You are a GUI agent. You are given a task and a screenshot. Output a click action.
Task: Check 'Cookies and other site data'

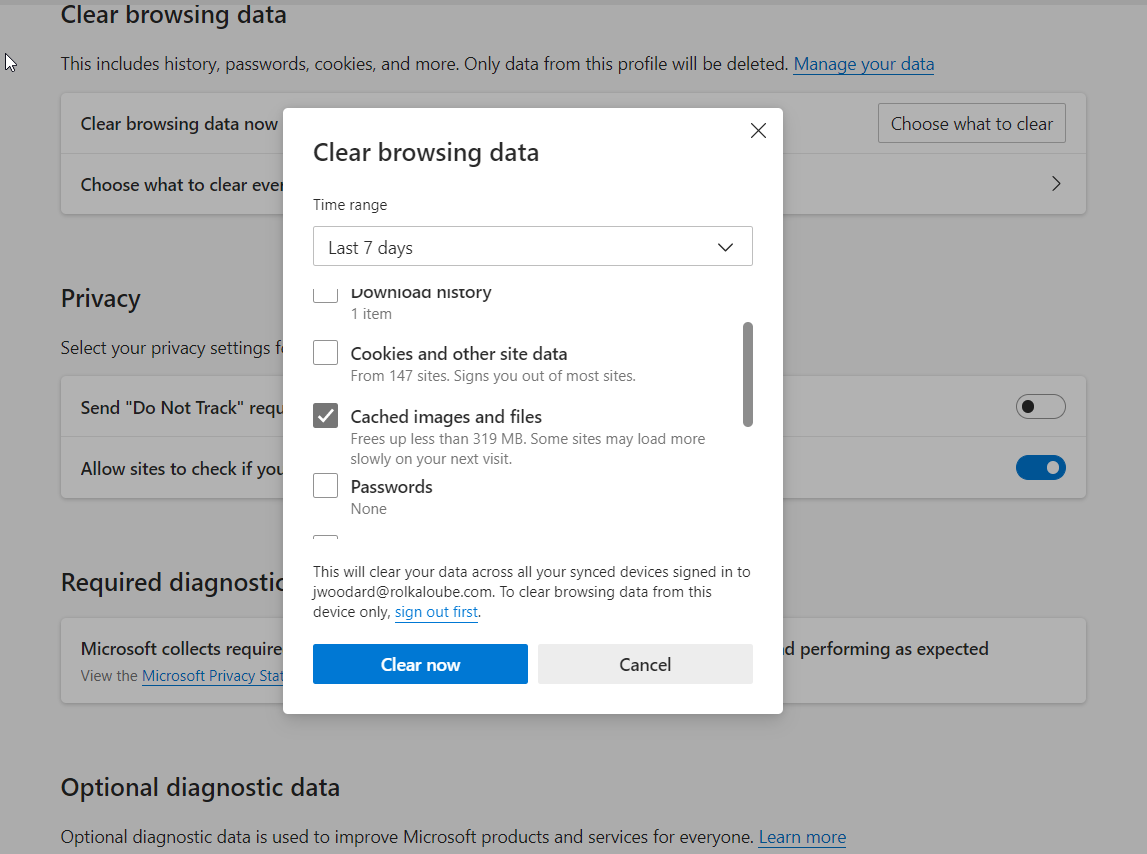click(324, 352)
